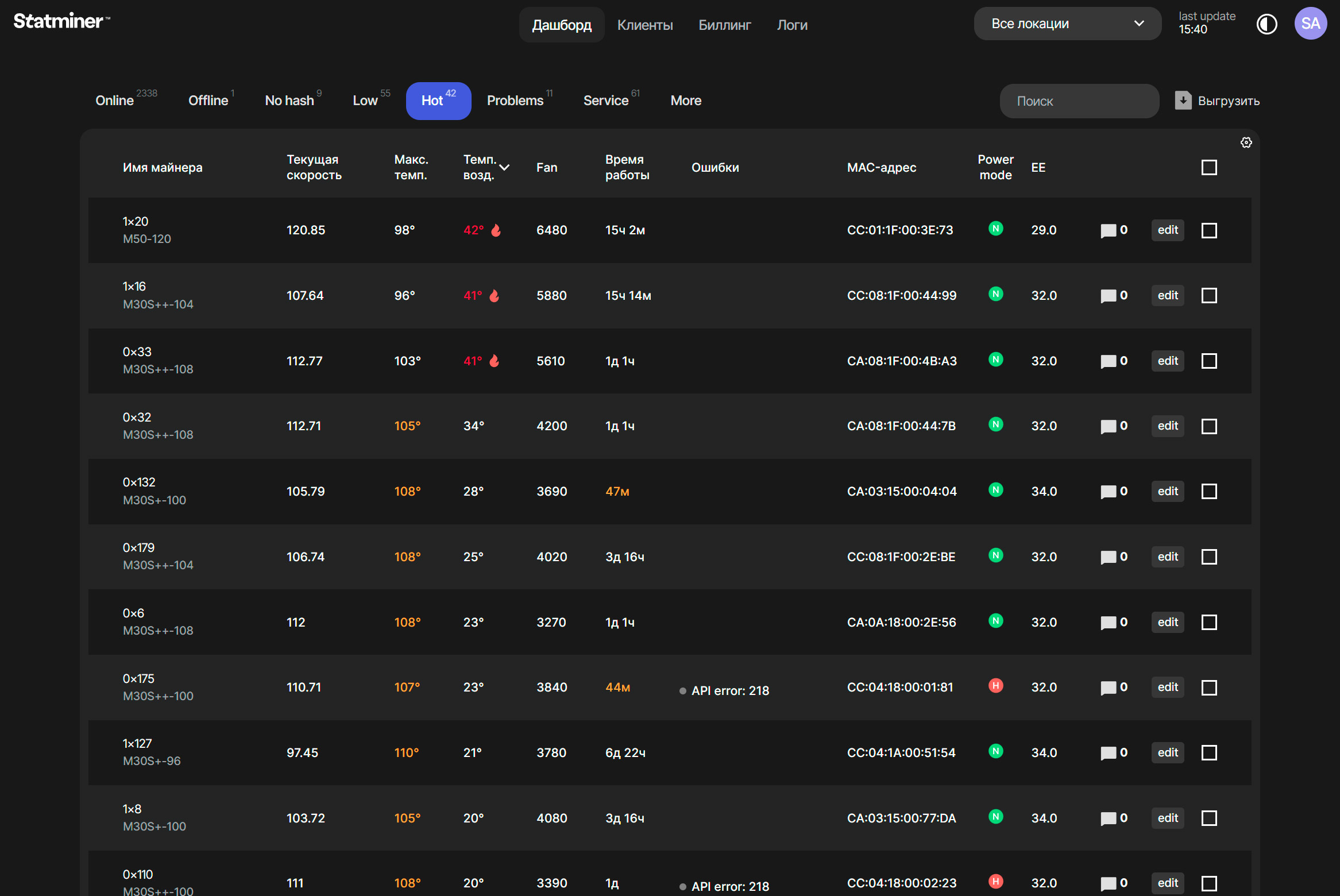Click flame icon in row 1x16
Viewport: 1340px width, 896px height.
click(x=494, y=296)
